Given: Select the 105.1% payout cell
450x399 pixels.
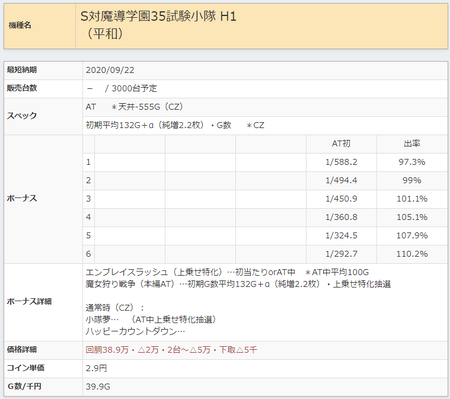Looking at the screenshot, I should tap(412, 217).
